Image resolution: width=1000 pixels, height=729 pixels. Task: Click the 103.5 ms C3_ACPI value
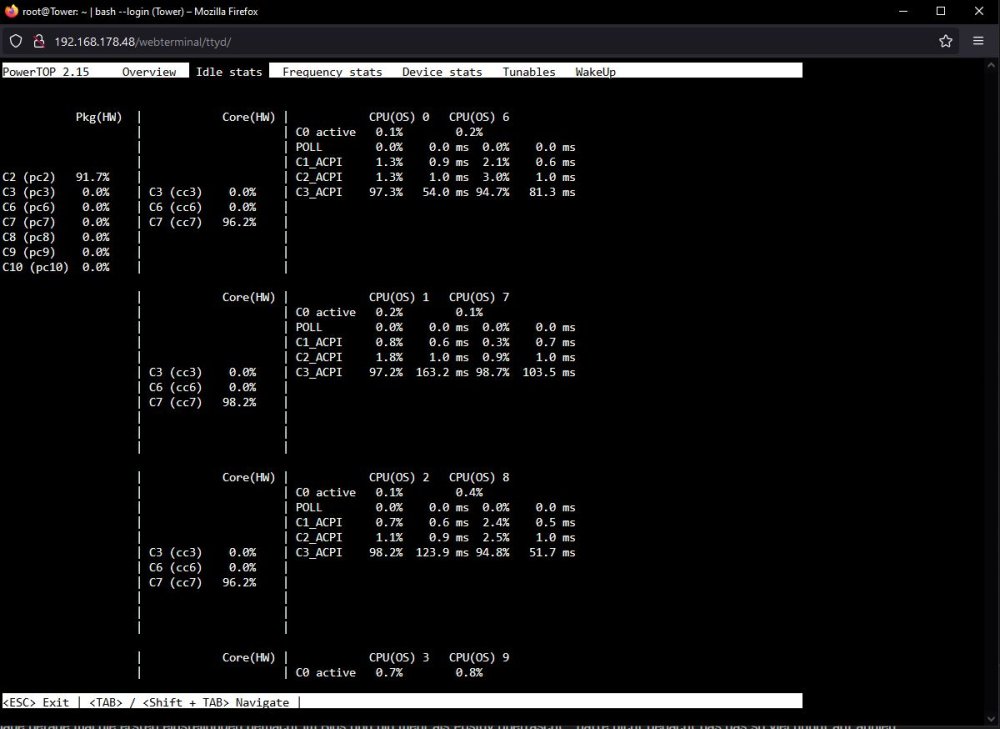tap(548, 372)
